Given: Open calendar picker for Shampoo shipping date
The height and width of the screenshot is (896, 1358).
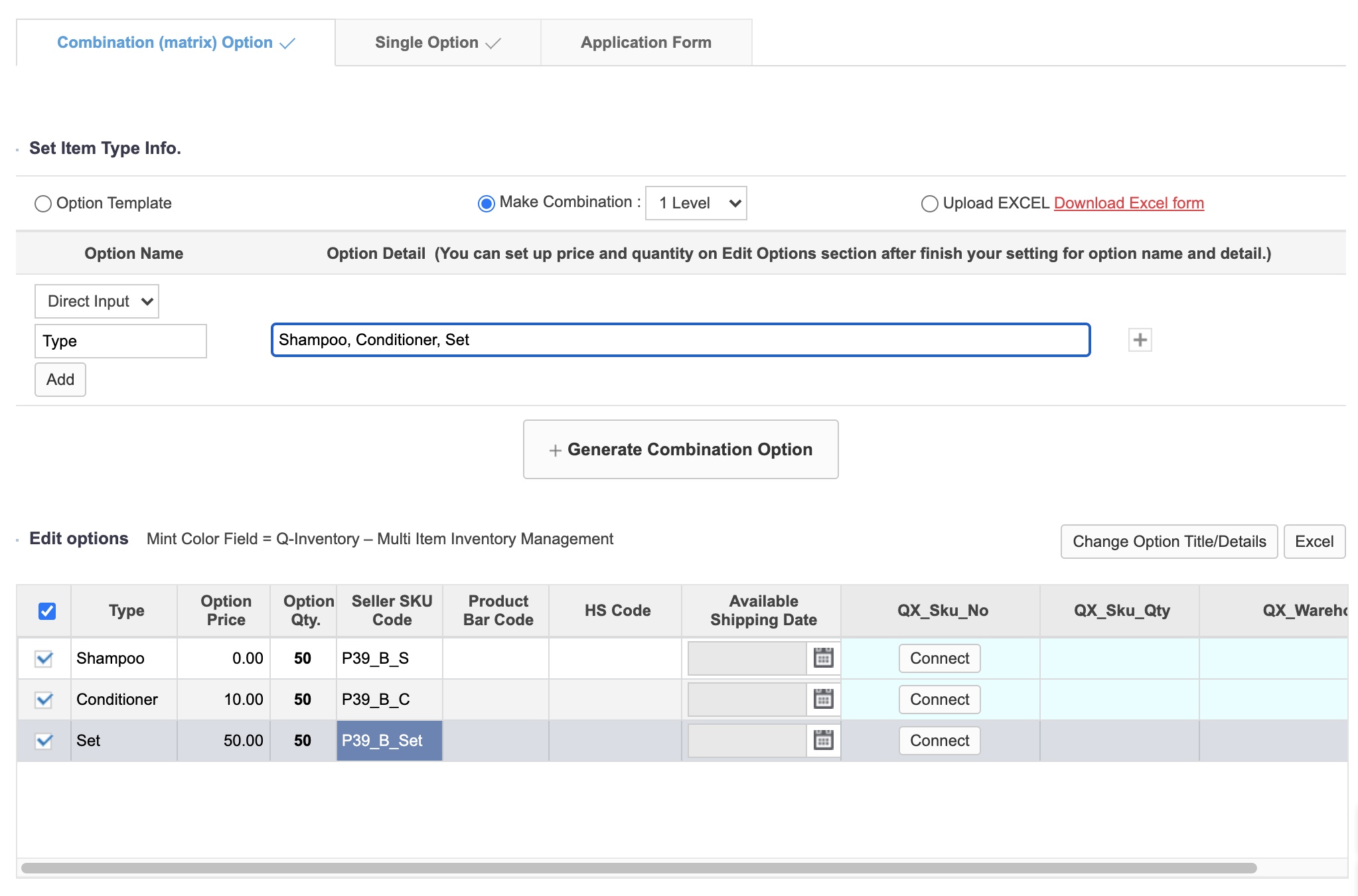Looking at the screenshot, I should tap(823, 658).
